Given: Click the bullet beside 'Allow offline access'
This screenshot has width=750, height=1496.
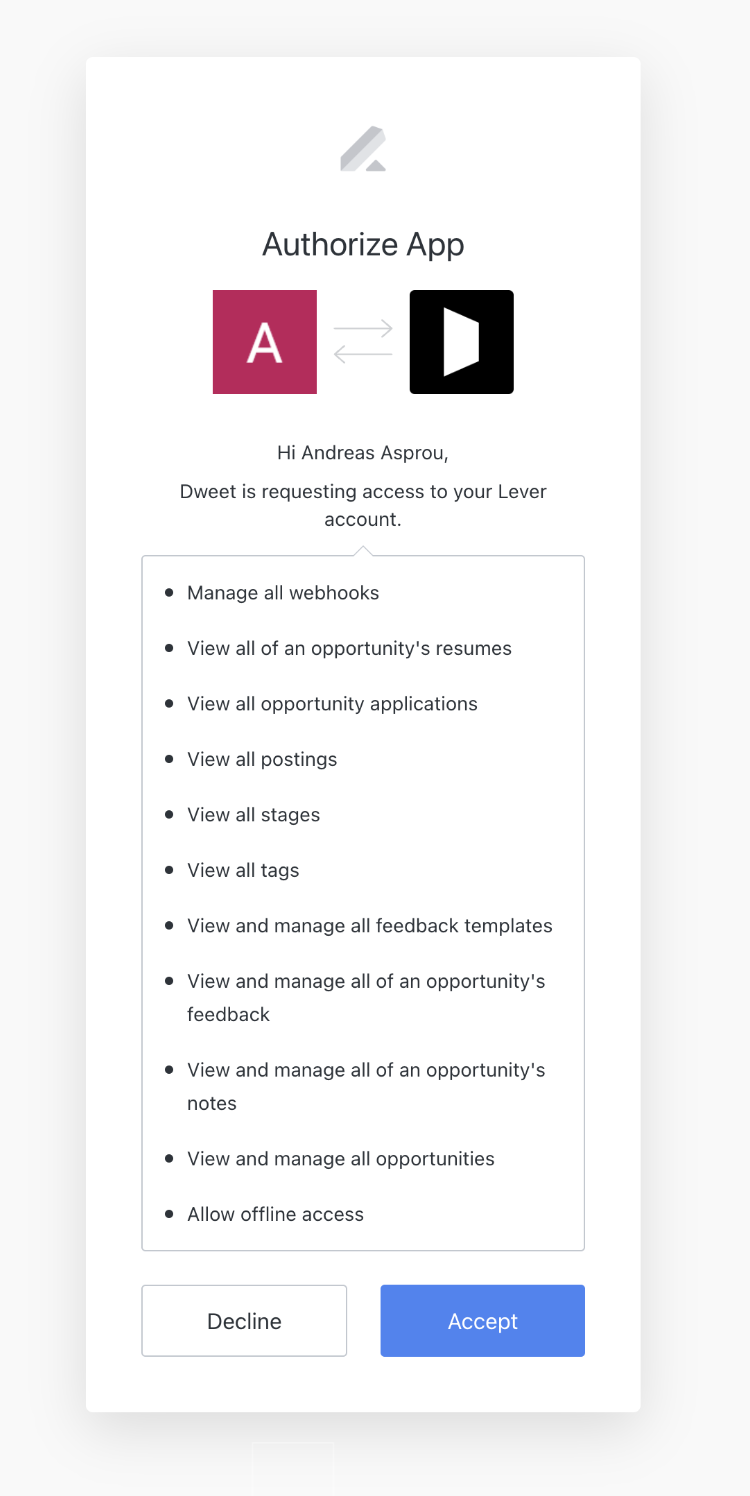Looking at the screenshot, I should 169,1213.
